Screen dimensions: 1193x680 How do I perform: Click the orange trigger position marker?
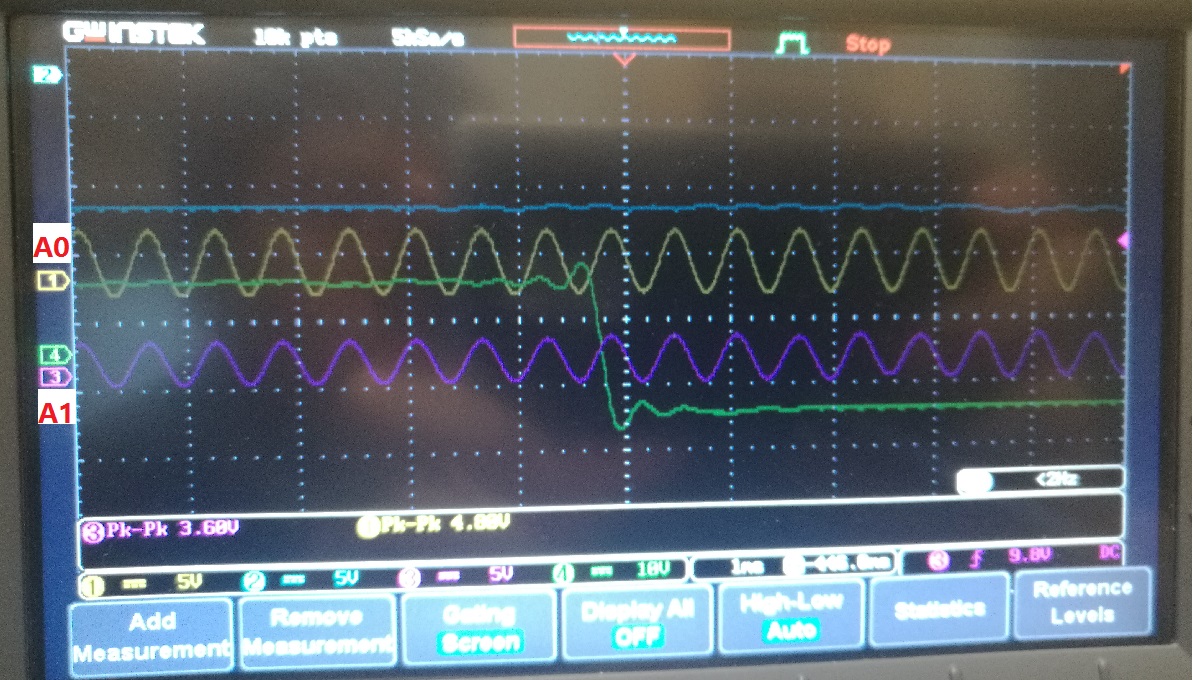(x=625, y=59)
